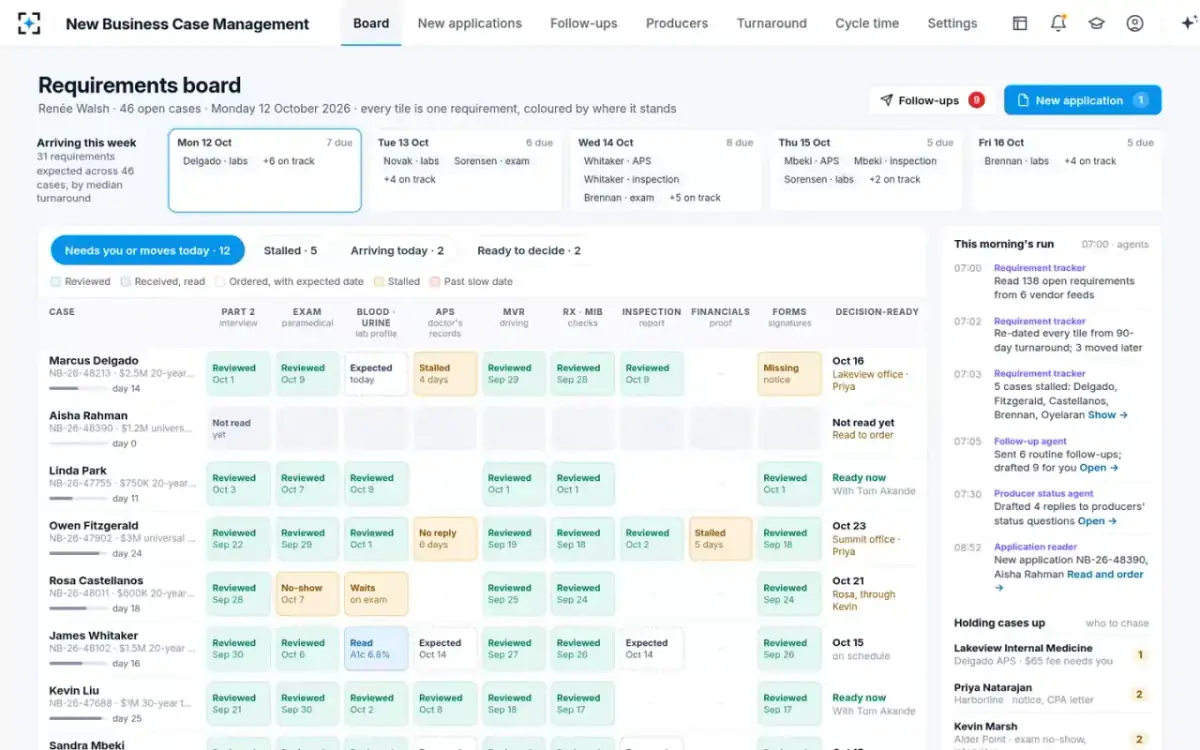1200x750 pixels.
Task: Click Whitaker's Read A1c 6.8% tile
Action: 376,648
